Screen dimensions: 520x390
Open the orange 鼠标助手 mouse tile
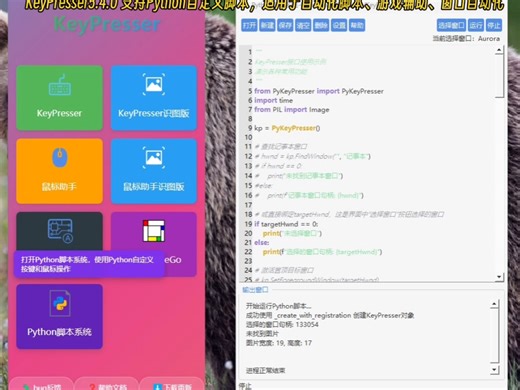pyautogui.click(x=59, y=171)
